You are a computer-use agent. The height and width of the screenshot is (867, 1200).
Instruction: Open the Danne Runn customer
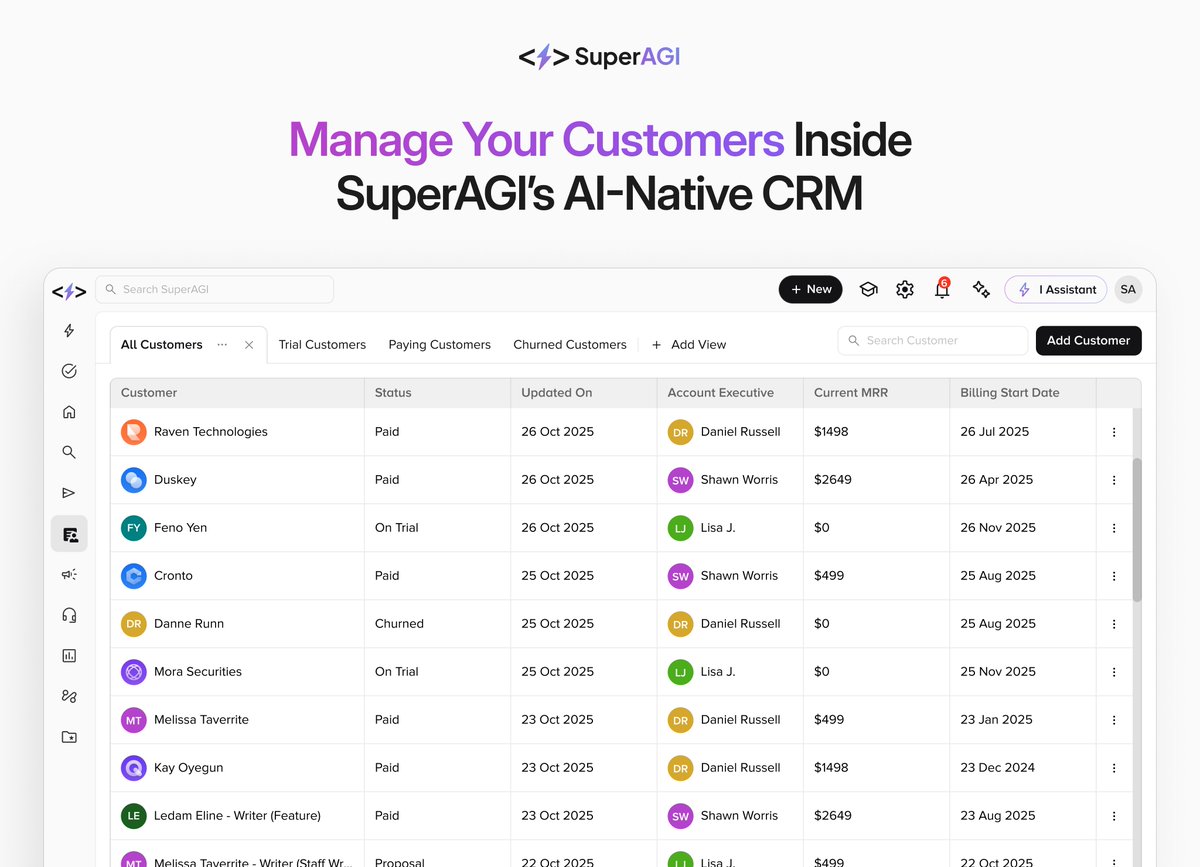tap(189, 624)
